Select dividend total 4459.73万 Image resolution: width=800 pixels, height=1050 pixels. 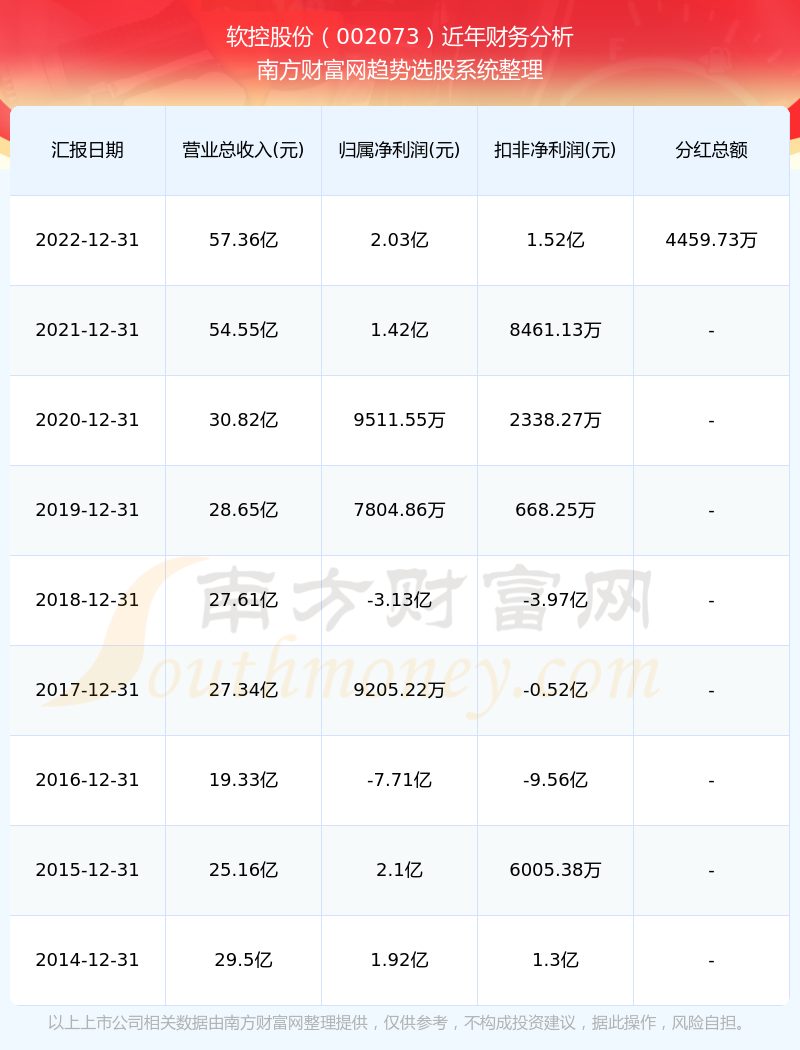tap(712, 240)
